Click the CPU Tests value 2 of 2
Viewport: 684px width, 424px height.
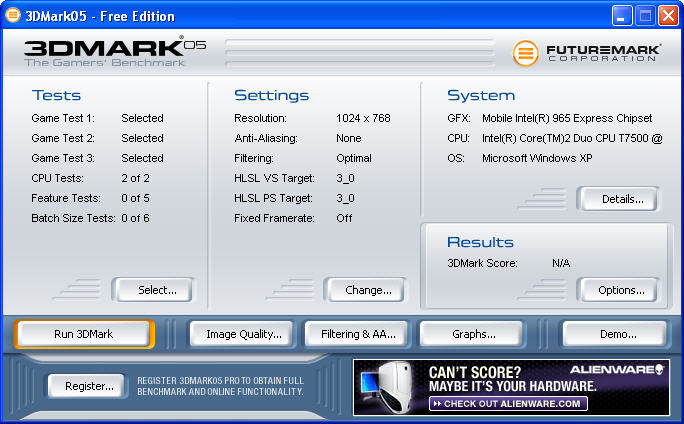pos(135,178)
